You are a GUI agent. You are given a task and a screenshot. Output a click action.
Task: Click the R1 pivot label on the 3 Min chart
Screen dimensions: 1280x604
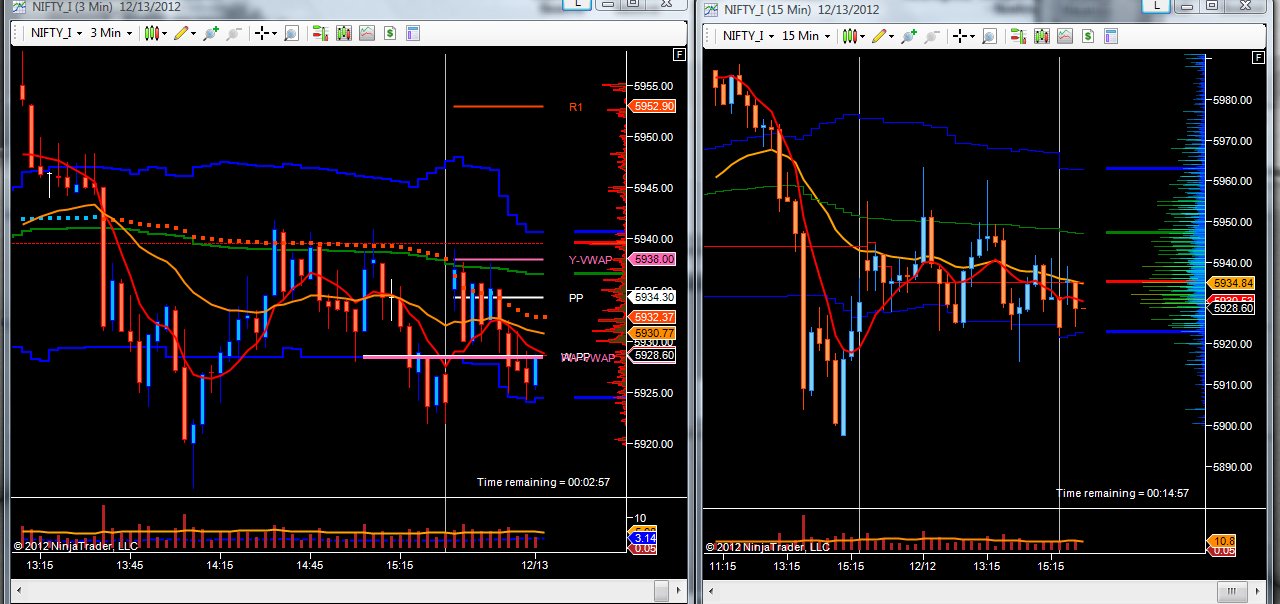(x=576, y=107)
